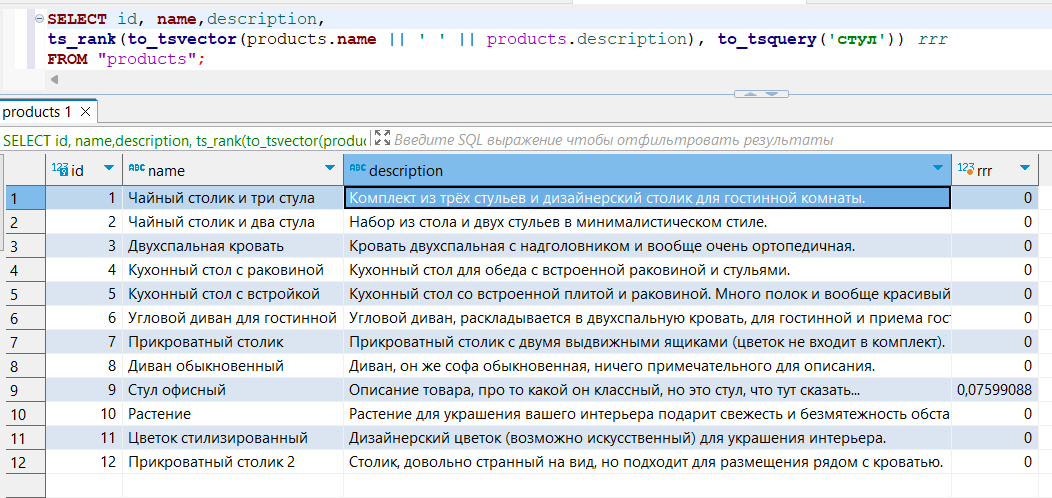The image size is (1052, 498).
Task: Select the description column header
Action: point(647,170)
